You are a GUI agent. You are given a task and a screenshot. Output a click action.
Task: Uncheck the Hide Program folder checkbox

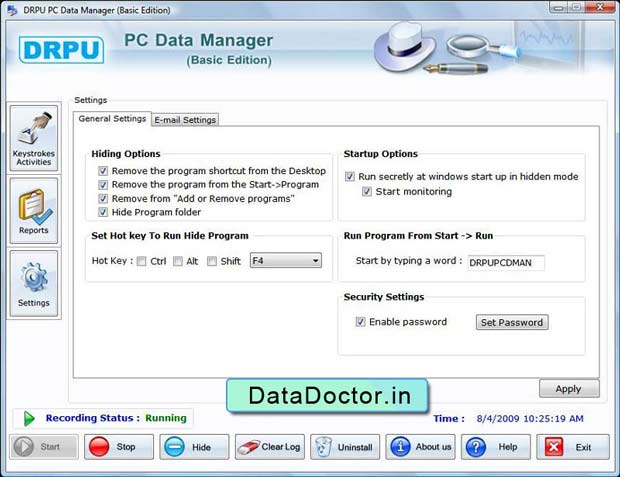point(103,212)
